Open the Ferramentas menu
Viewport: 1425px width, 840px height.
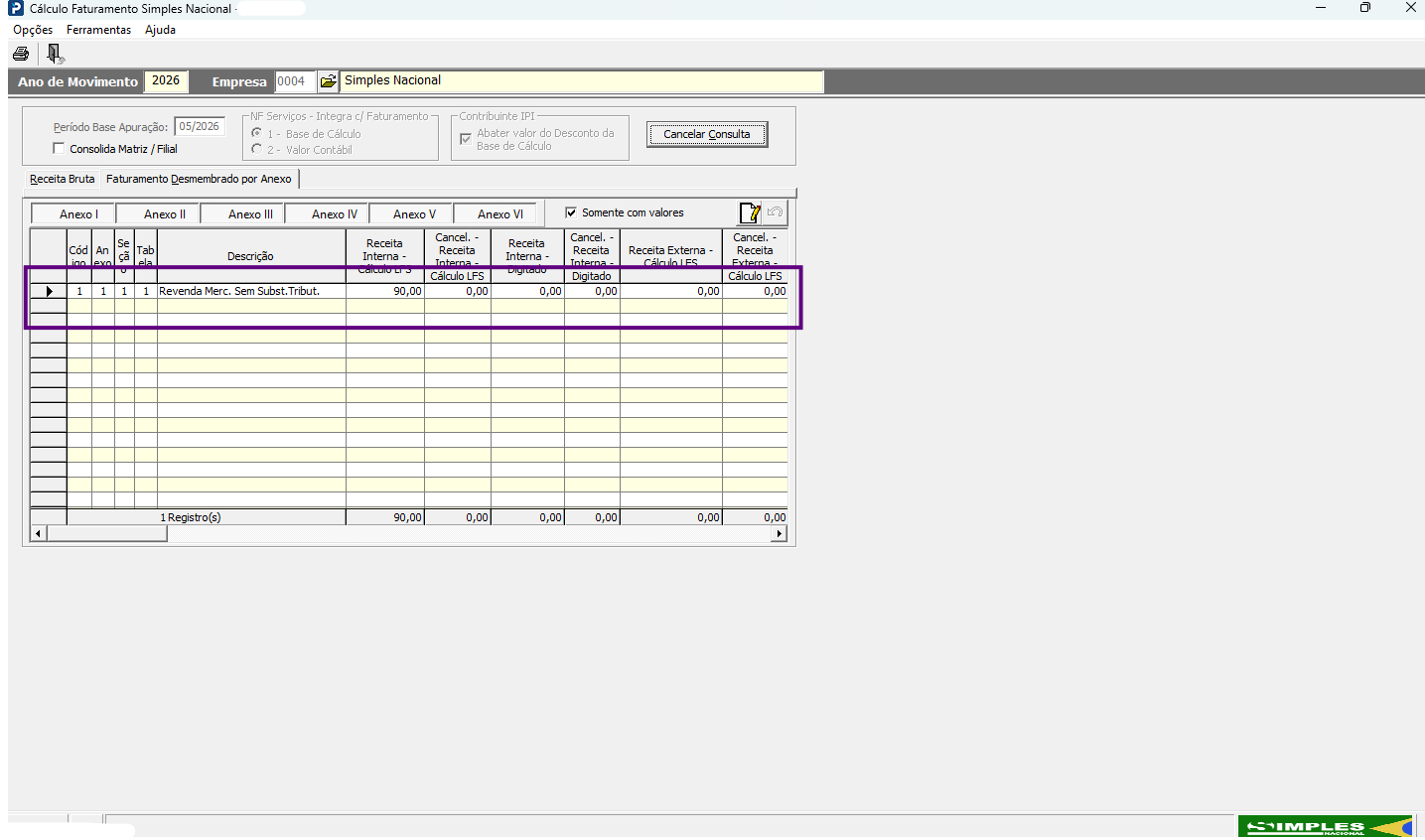click(x=98, y=30)
